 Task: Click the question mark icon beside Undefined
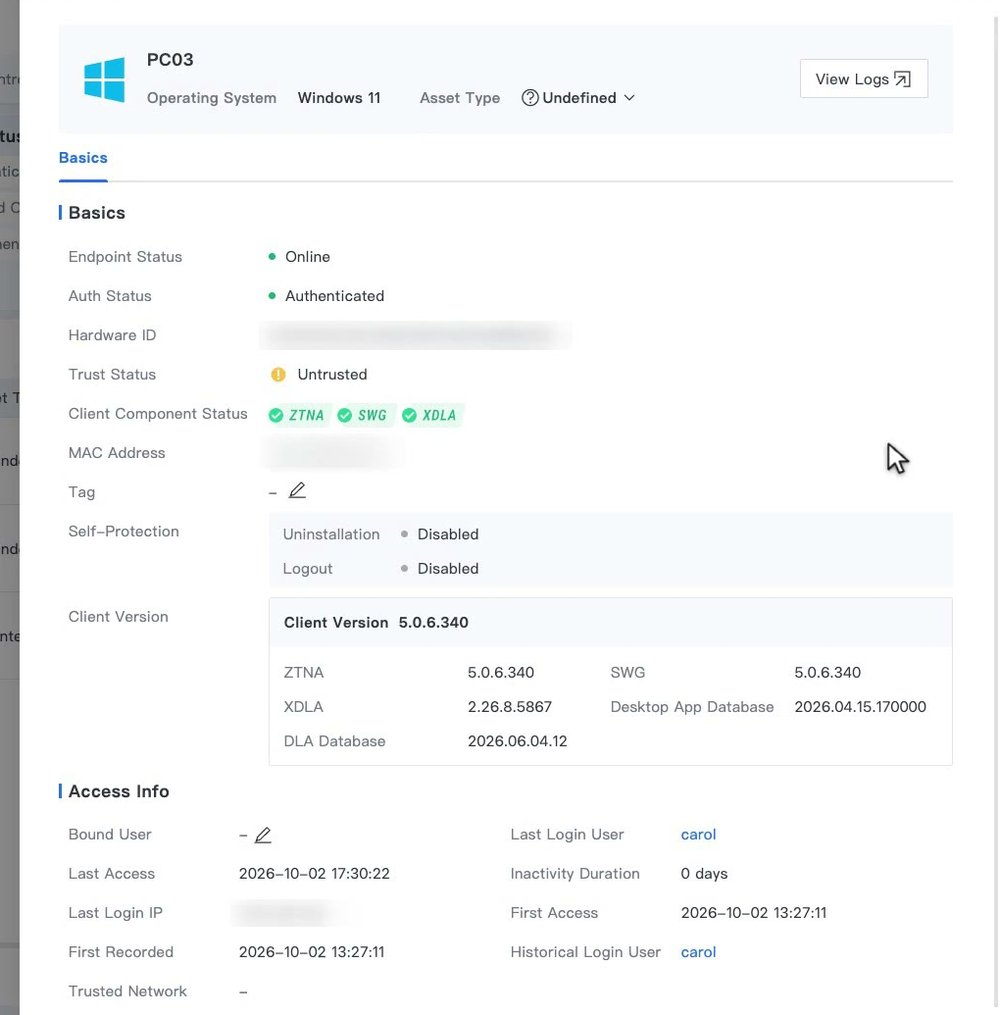point(529,98)
